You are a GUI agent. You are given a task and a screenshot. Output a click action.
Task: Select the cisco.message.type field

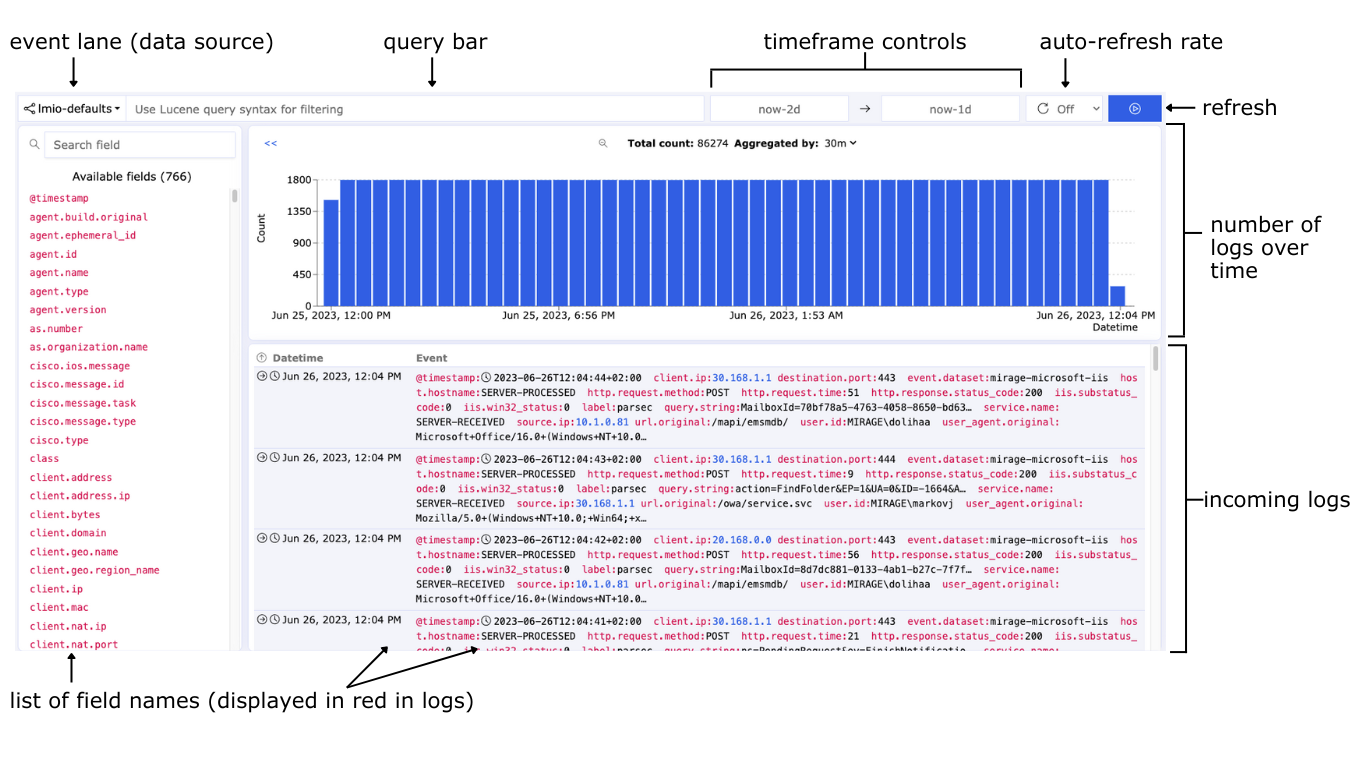[83, 422]
